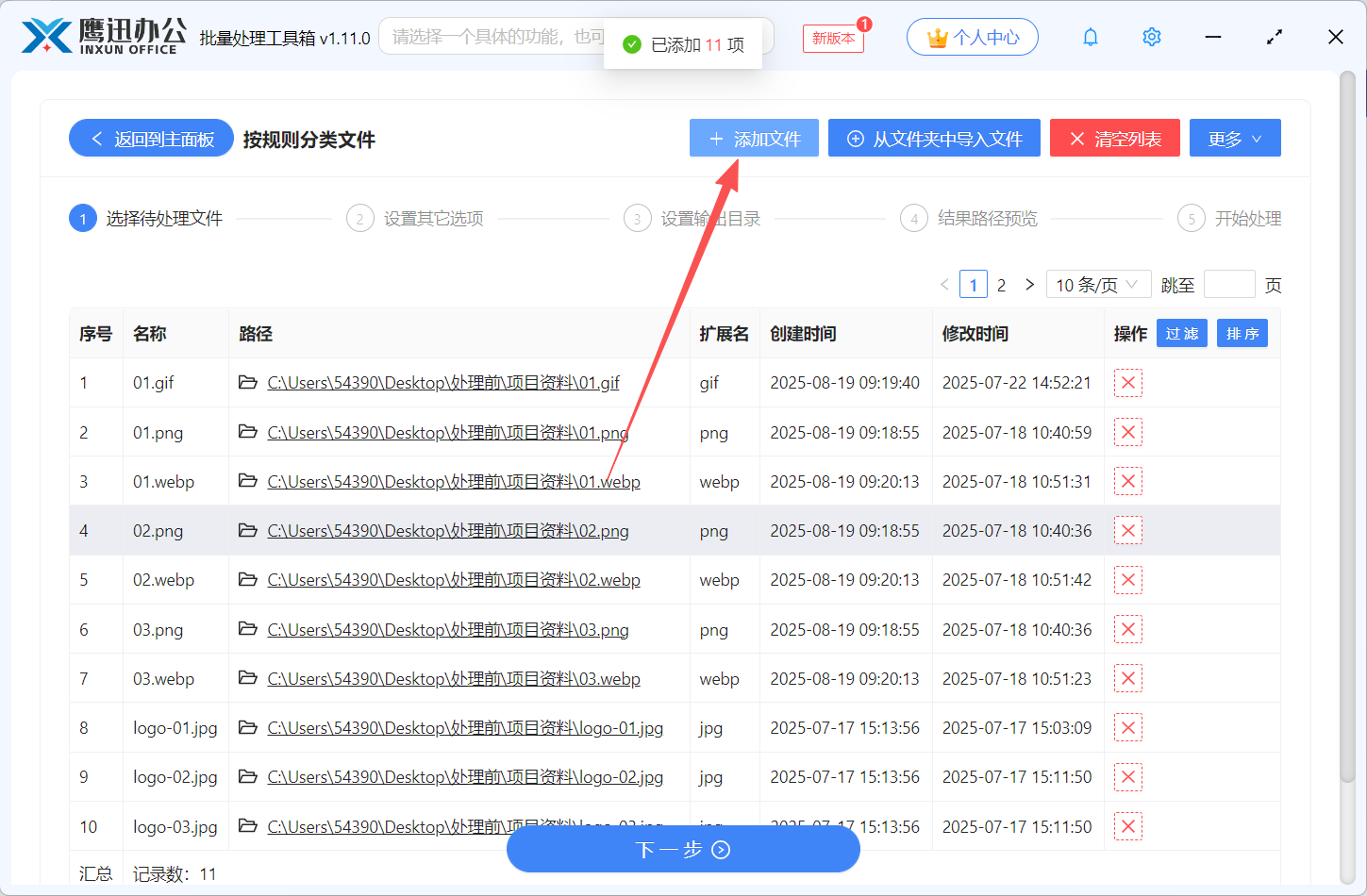The width and height of the screenshot is (1367, 896).
Task: Open the settings gear icon
Action: click(x=1151, y=37)
